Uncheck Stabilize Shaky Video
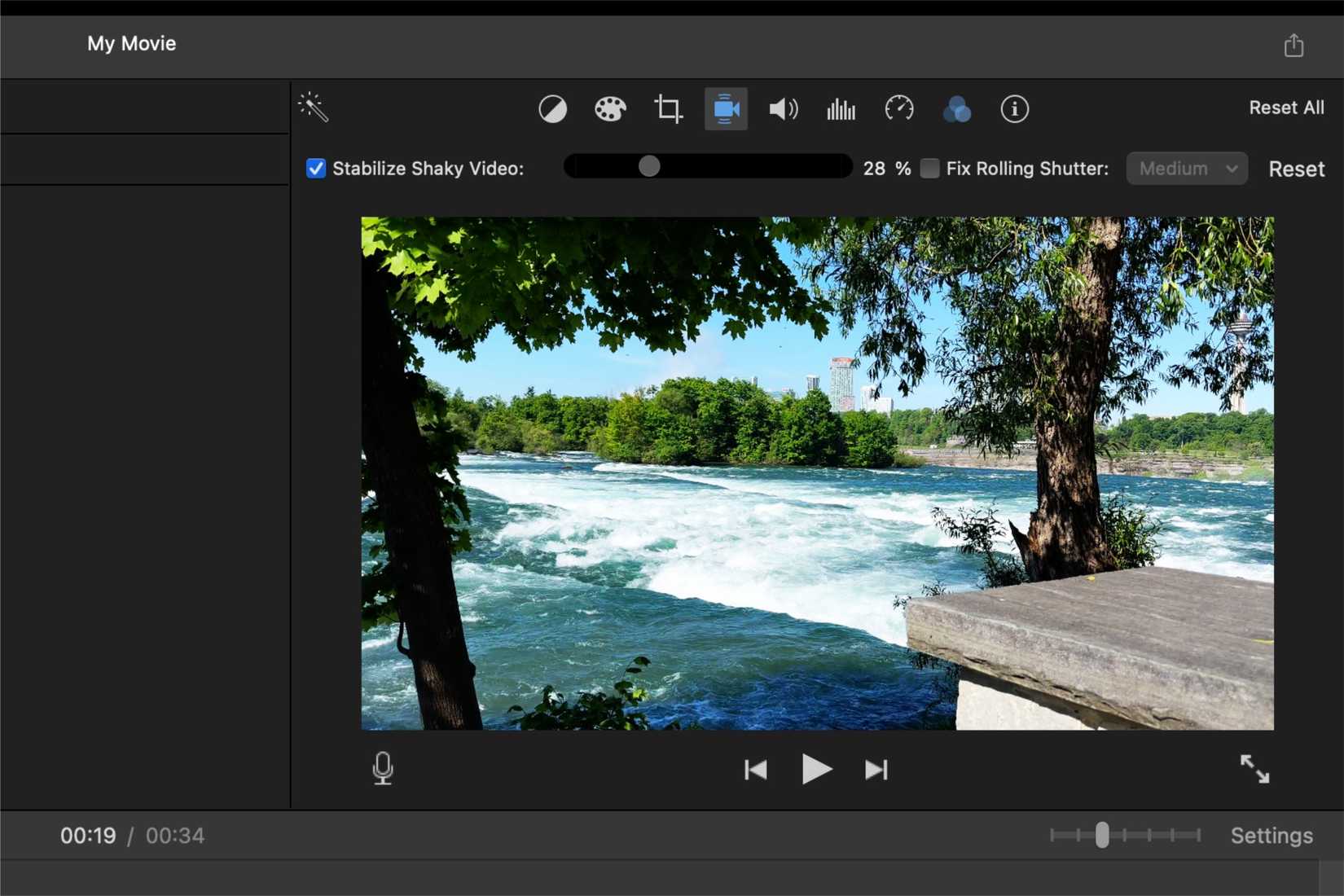Image resolution: width=1344 pixels, height=896 pixels. (x=316, y=168)
